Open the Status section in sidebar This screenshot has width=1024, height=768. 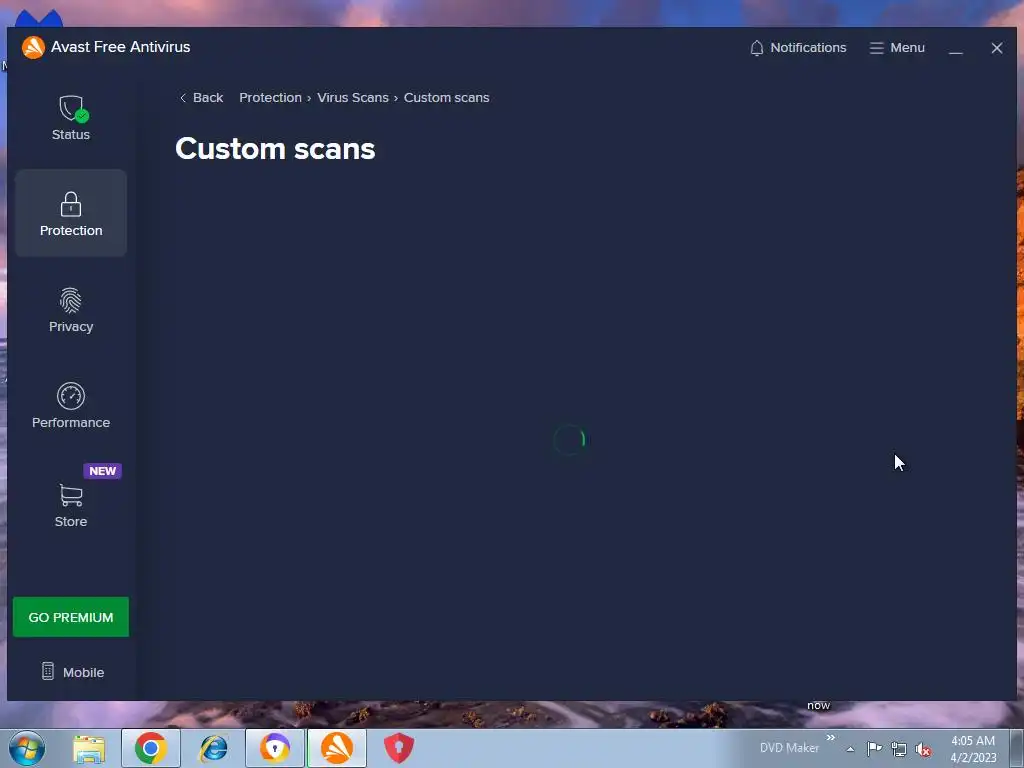pyautogui.click(x=71, y=118)
